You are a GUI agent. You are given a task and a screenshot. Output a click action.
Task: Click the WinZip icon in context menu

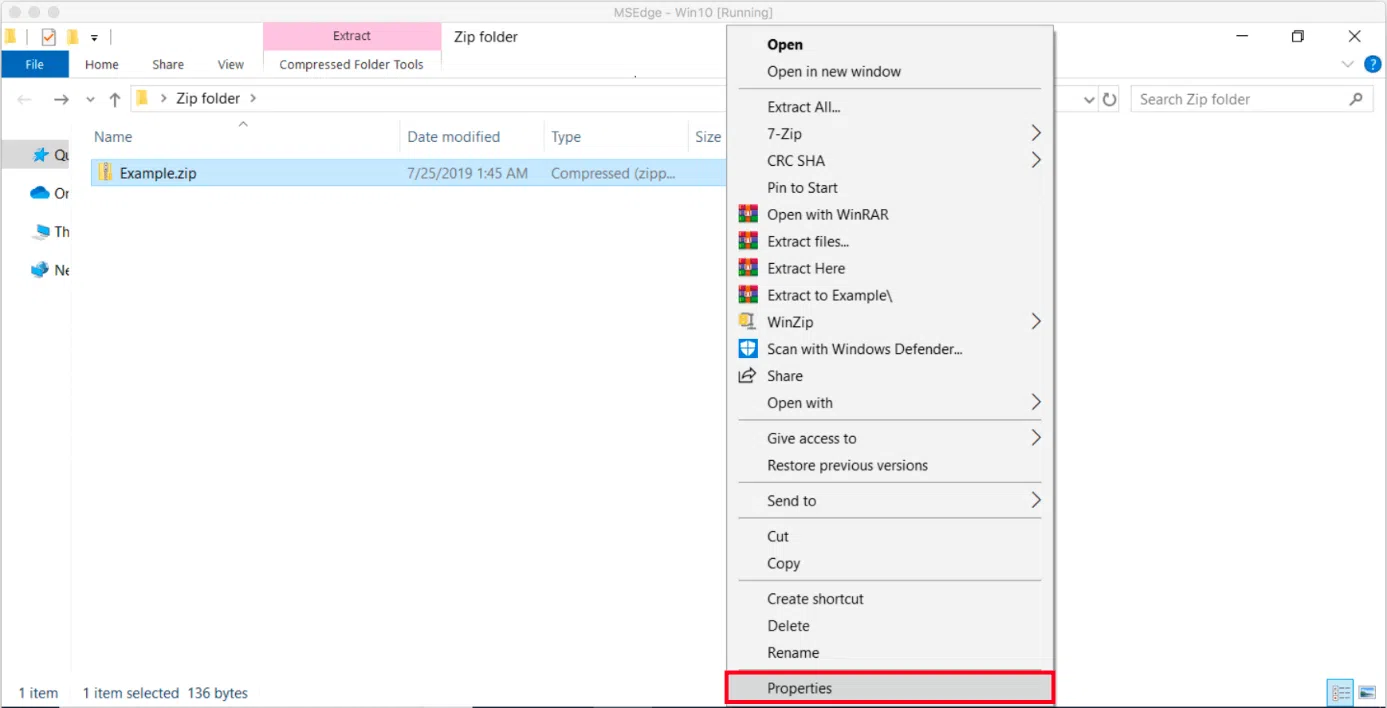click(x=748, y=322)
